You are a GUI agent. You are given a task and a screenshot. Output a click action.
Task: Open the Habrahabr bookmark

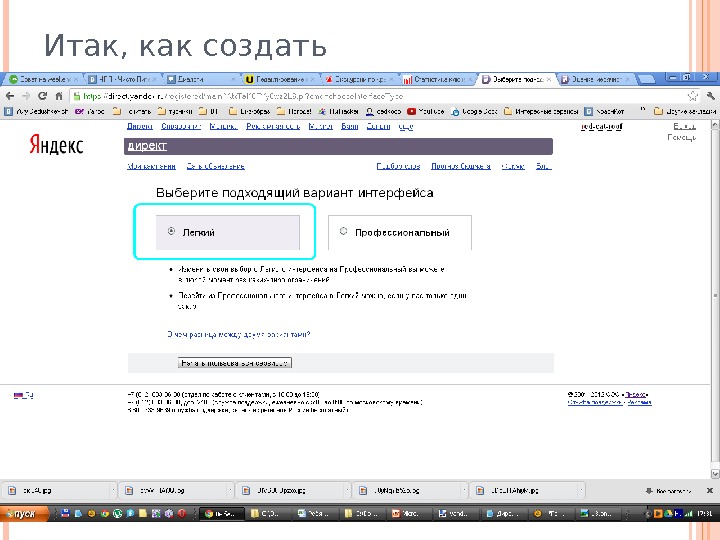pos(338,111)
